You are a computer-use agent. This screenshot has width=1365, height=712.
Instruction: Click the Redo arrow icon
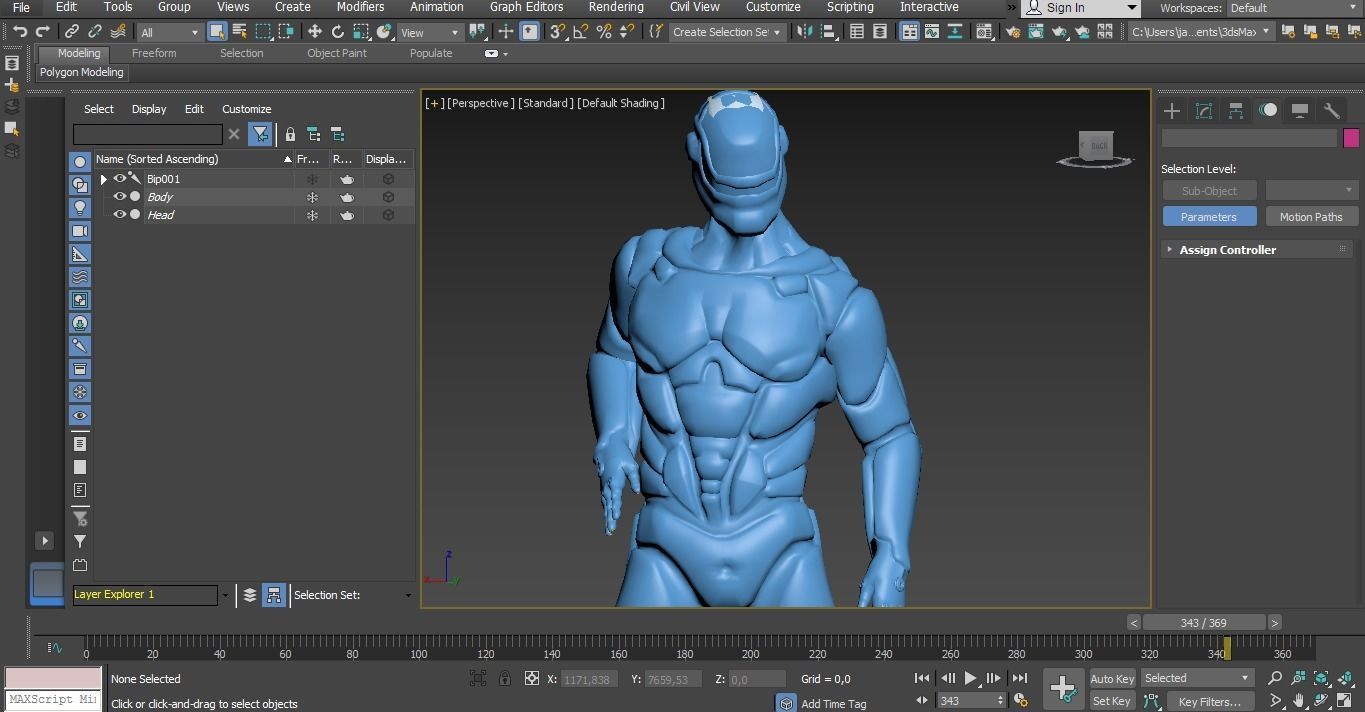pos(43,32)
